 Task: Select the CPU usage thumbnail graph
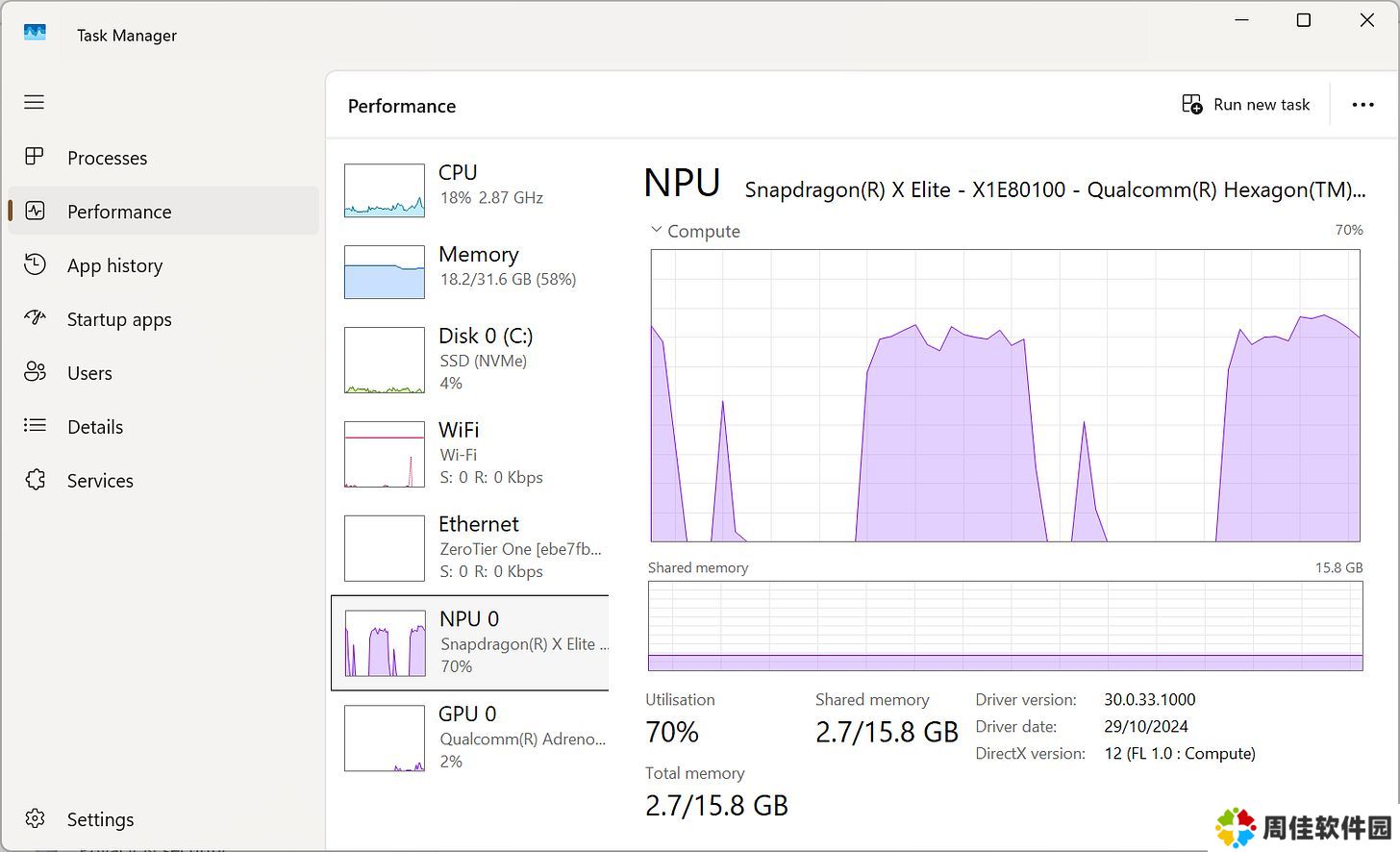[385, 190]
